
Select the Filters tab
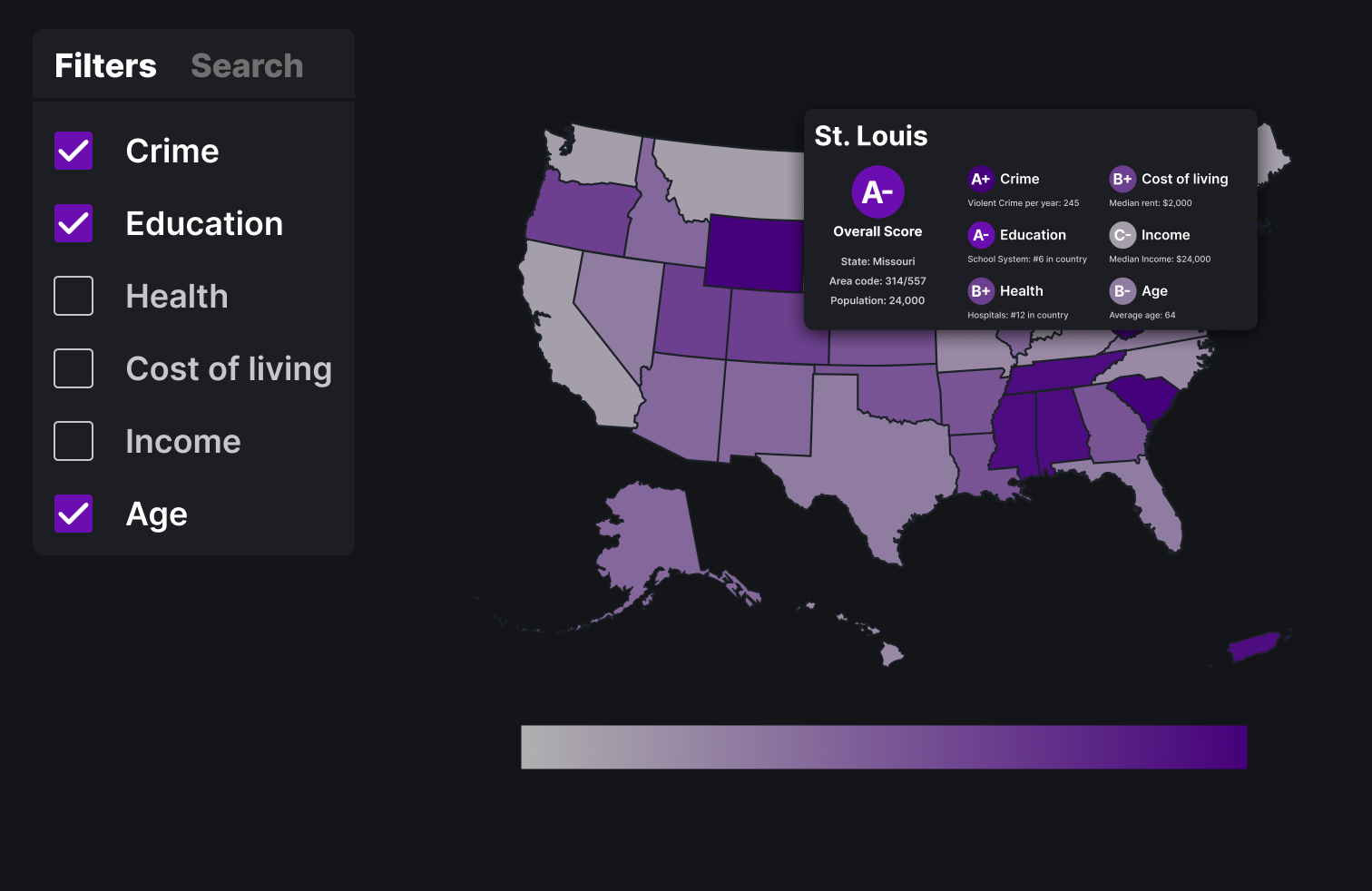[105, 65]
